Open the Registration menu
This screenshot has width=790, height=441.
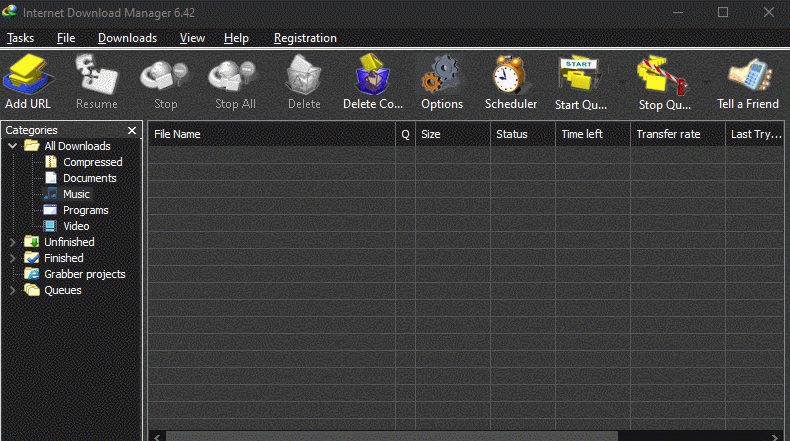[305, 38]
